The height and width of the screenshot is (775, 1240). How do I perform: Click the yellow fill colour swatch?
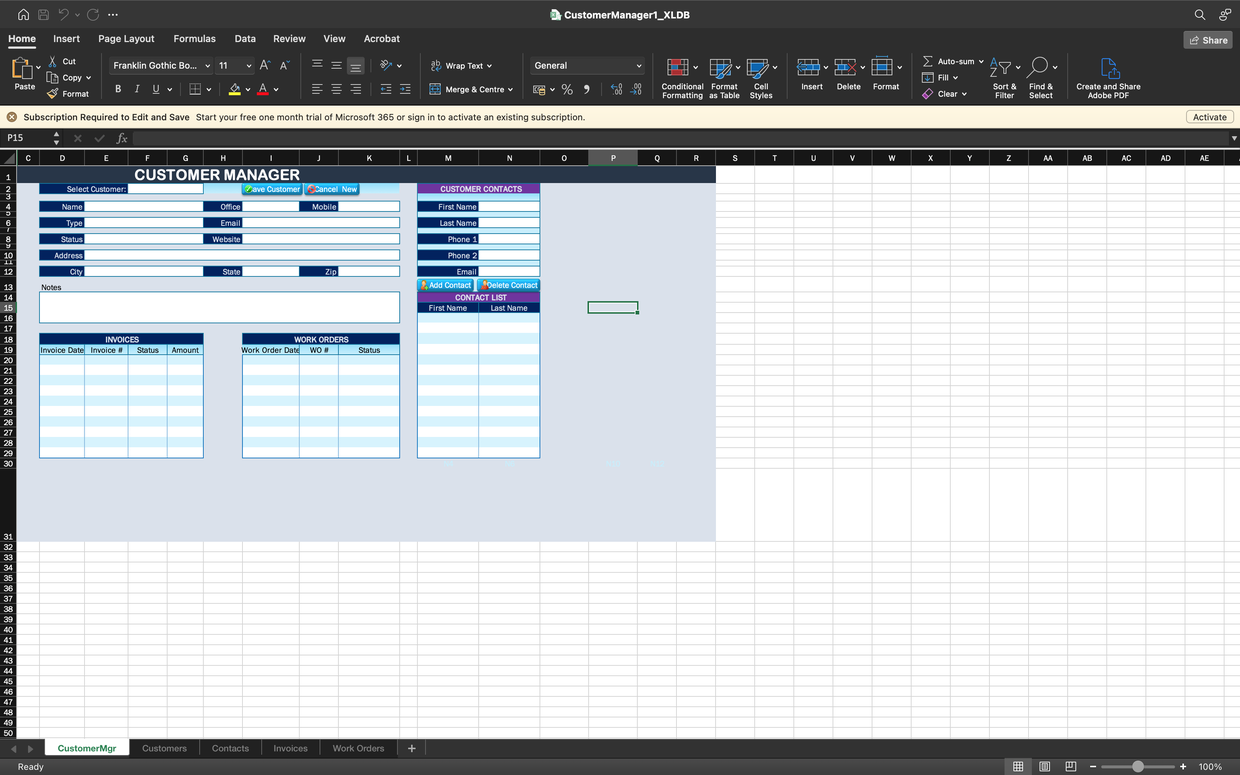[x=235, y=89]
